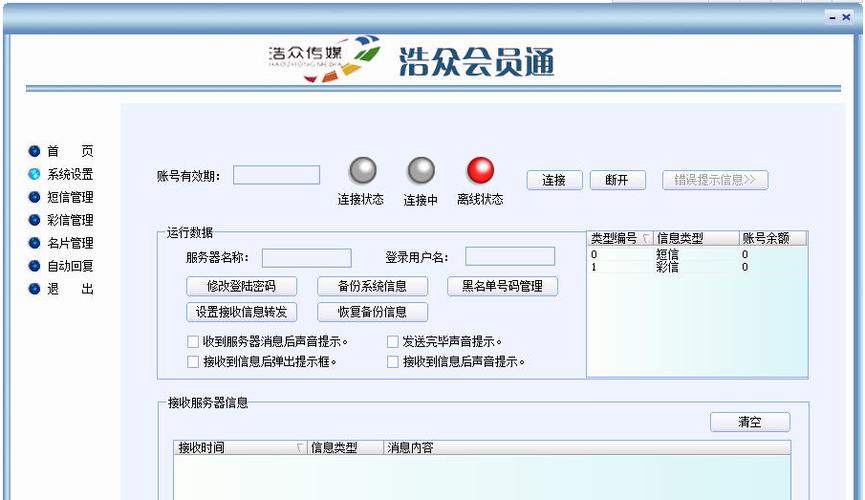Click the globe icon beside 系统设置
The image size is (865, 500).
click(34, 174)
